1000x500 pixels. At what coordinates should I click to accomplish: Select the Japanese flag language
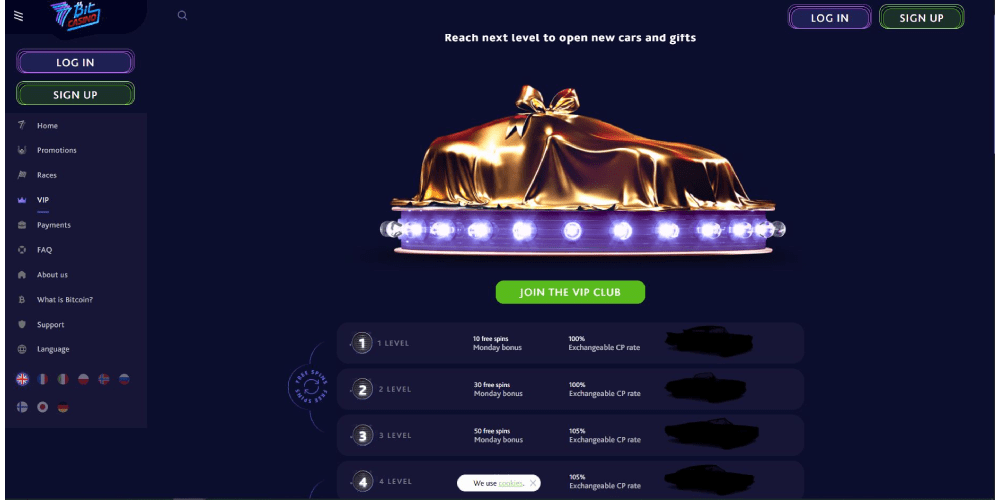(43, 407)
